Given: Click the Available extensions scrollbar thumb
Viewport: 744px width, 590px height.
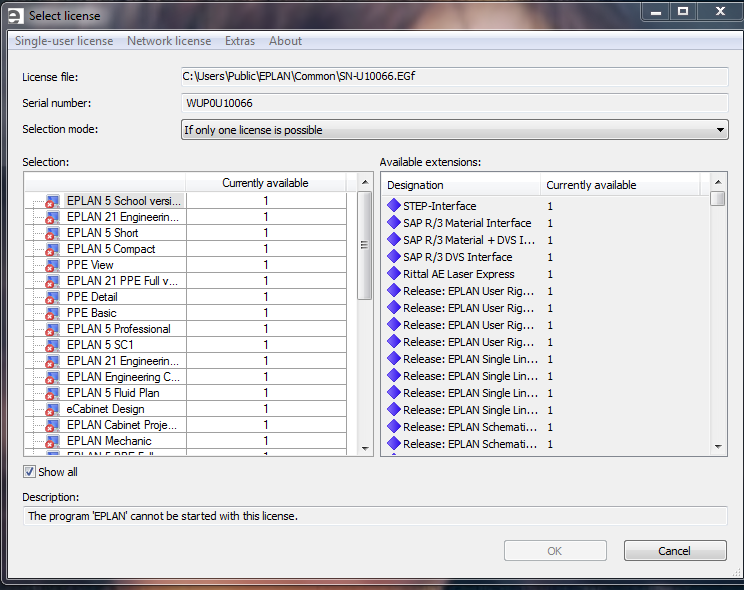Looking at the screenshot, I should click(x=718, y=198).
